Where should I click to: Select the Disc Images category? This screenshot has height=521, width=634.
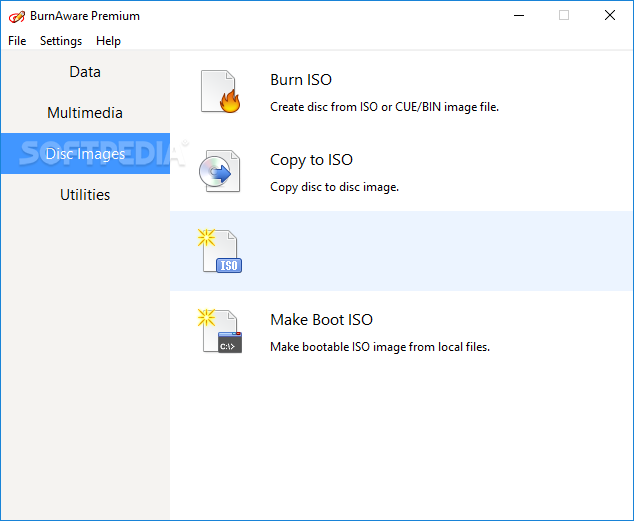85,154
